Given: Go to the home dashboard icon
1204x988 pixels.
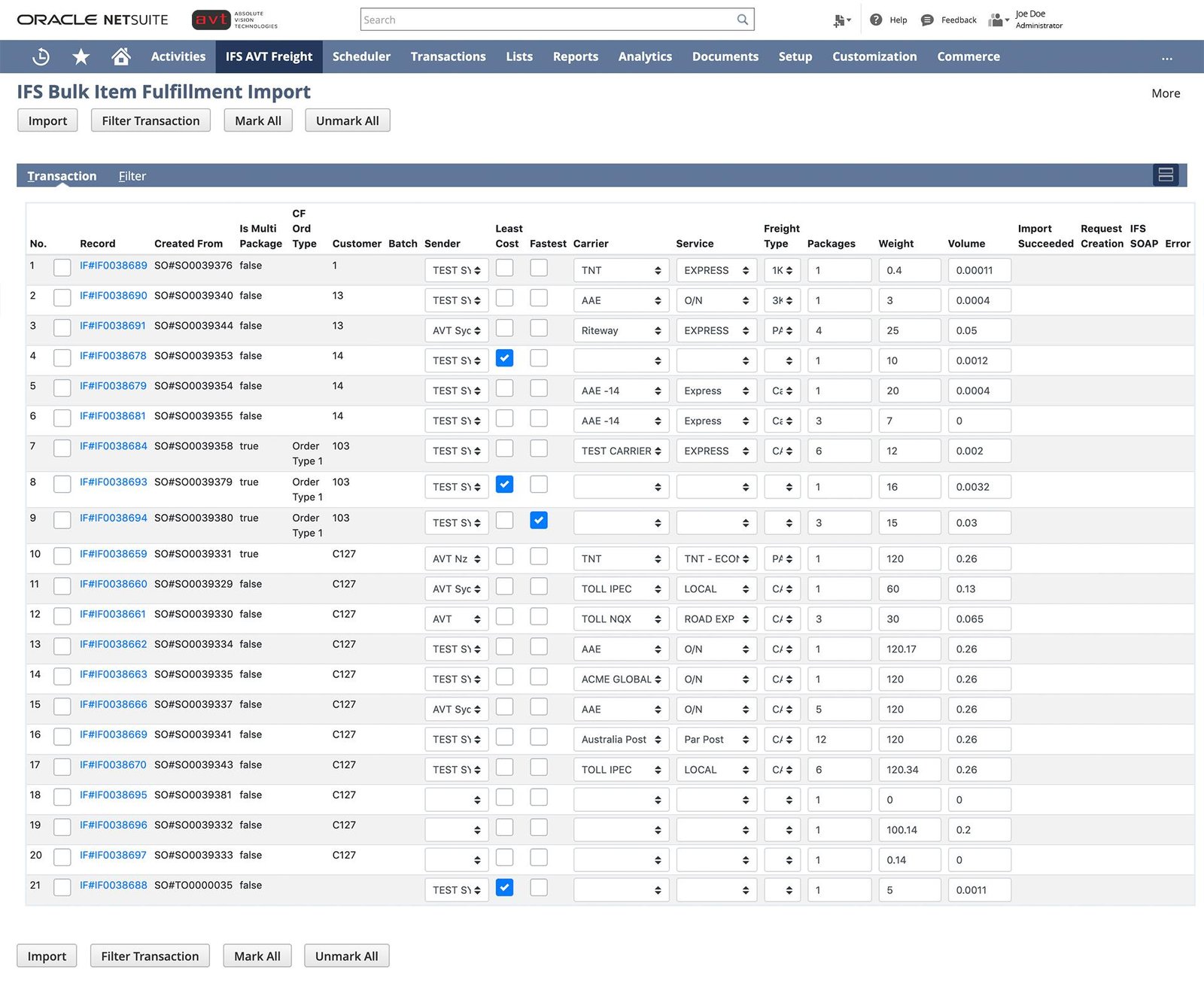Looking at the screenshot, I should 120,56.
